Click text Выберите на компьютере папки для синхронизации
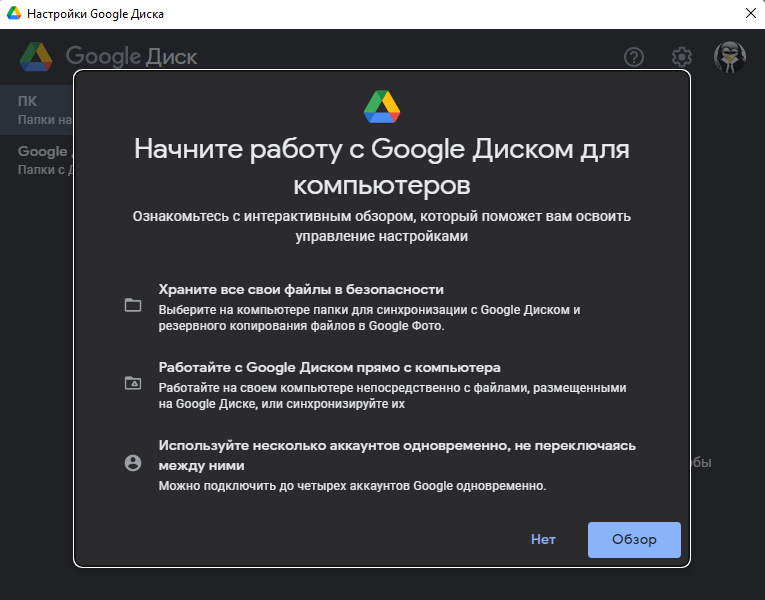 pyautogui.click(x=369, y=318)
